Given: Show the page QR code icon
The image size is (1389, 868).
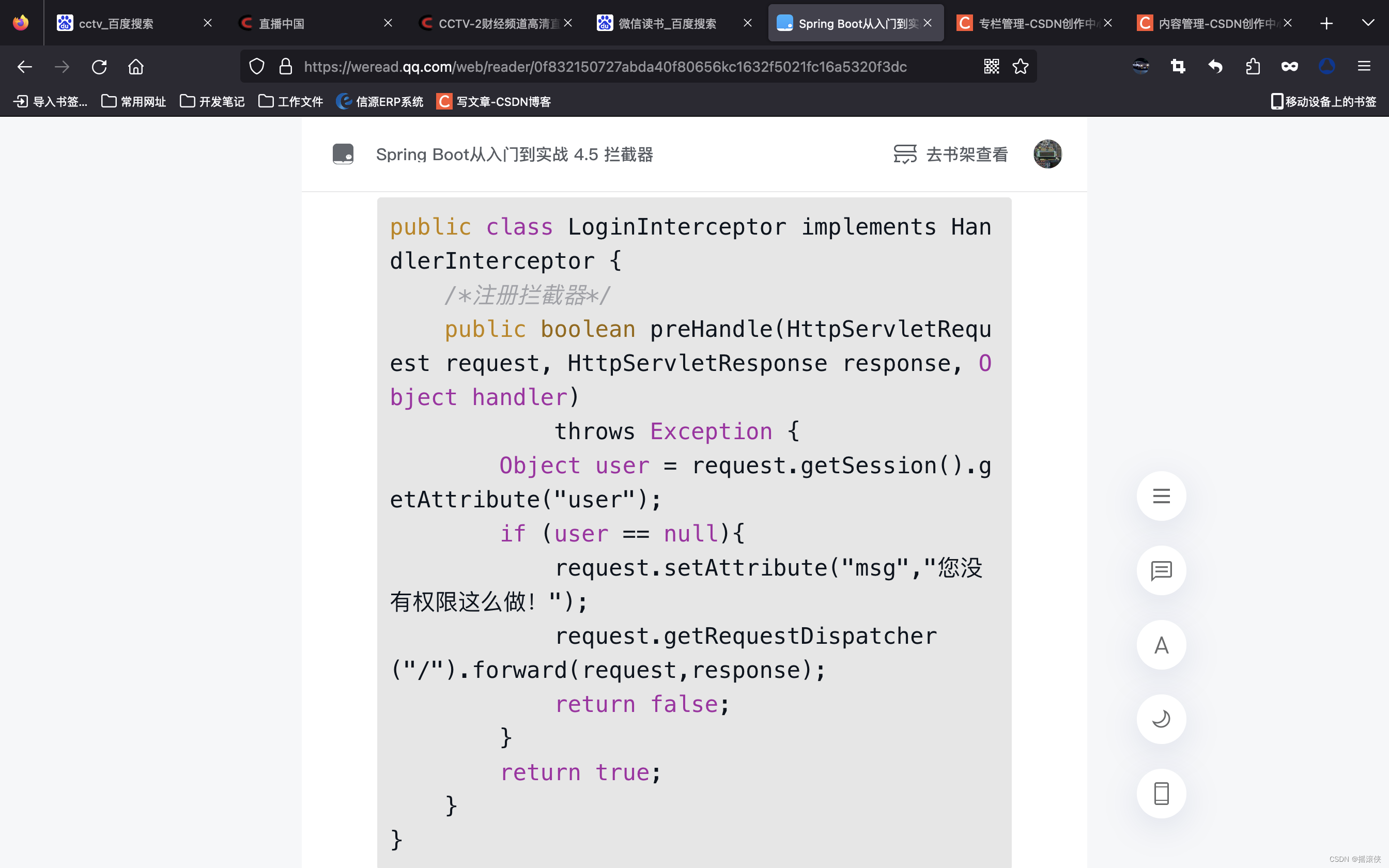Looking at the screenshot, I should pos(991,67).
